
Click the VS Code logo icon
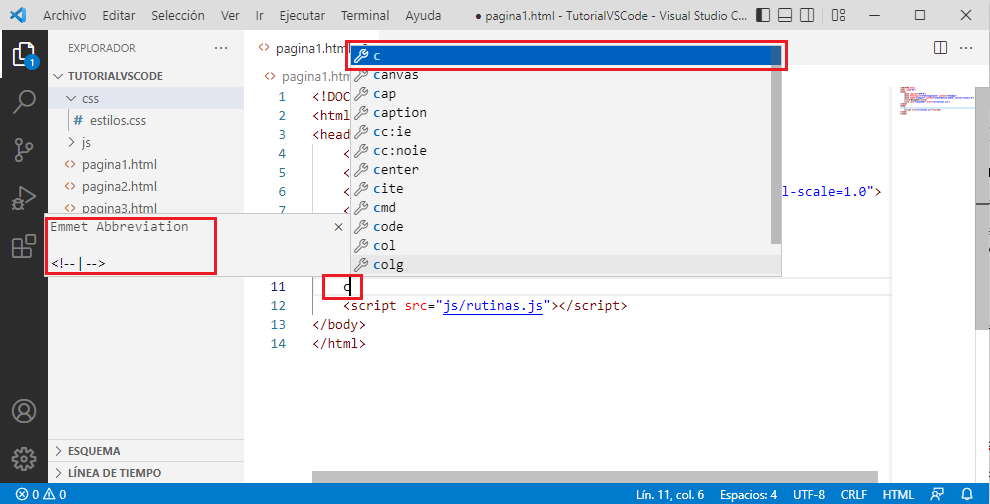18,15
